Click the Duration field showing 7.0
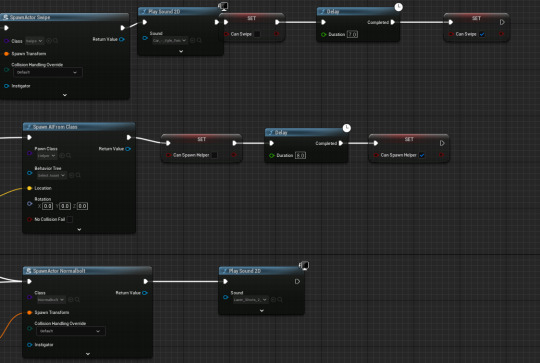This screenshot has height=363, width=540. [x=352, y=34]
